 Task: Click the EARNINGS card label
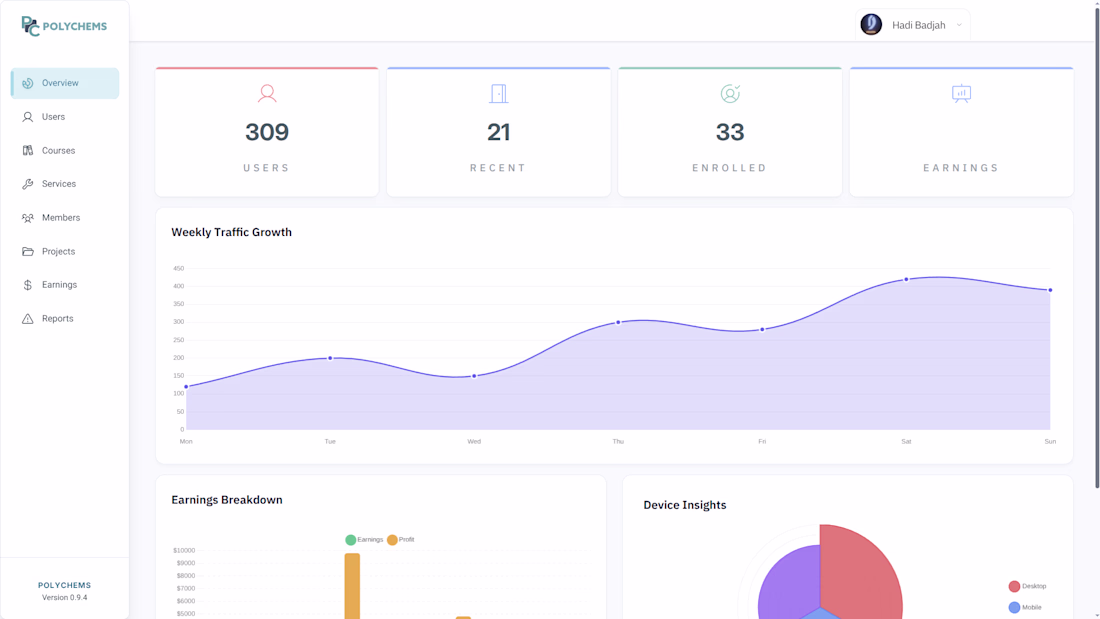[x=961, y=168]
